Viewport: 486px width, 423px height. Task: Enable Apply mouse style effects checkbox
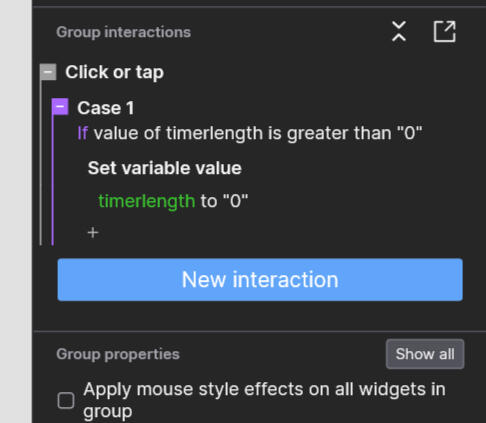(x=66, y=400)
